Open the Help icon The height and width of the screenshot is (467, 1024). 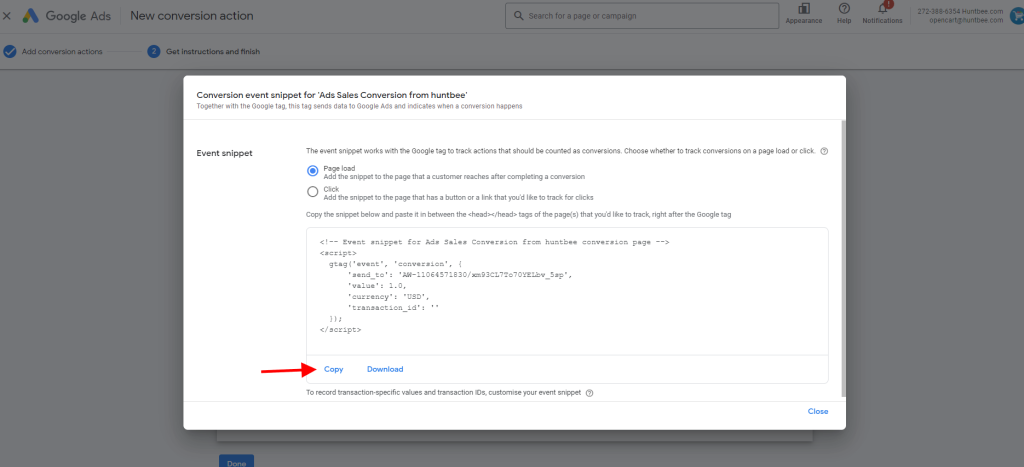click(844, 8)
